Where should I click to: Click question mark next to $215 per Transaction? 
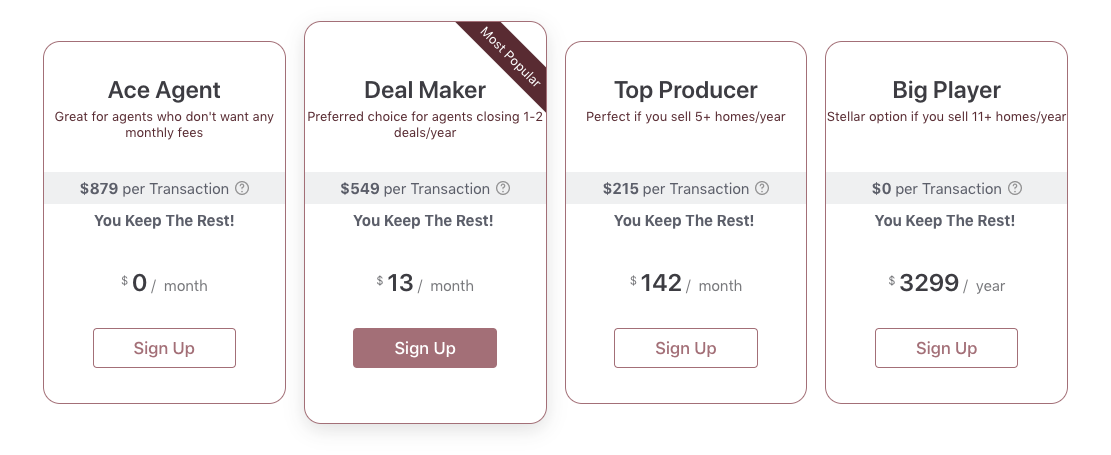[x=762, y=189]
